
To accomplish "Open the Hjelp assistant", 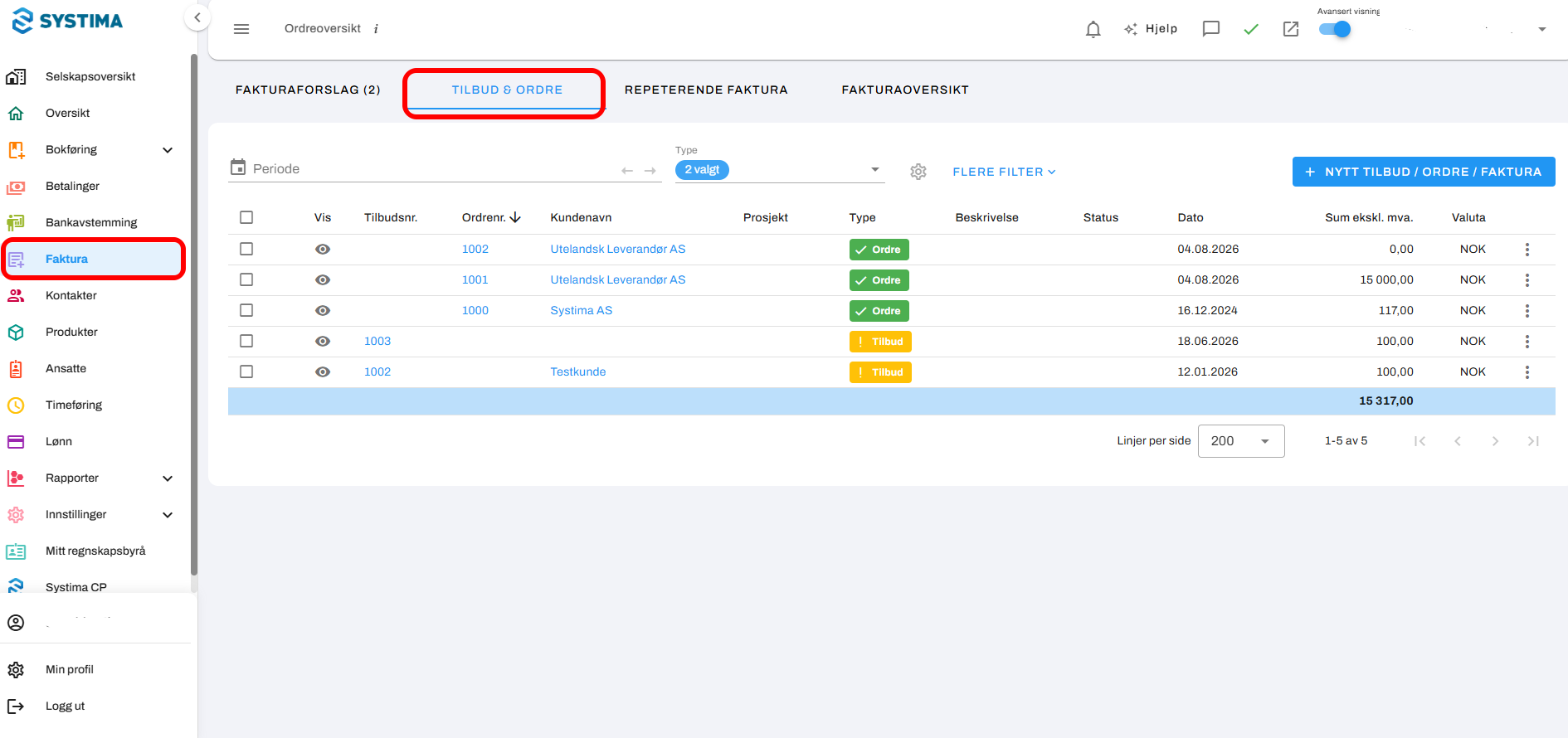I will click(1151, 29).
